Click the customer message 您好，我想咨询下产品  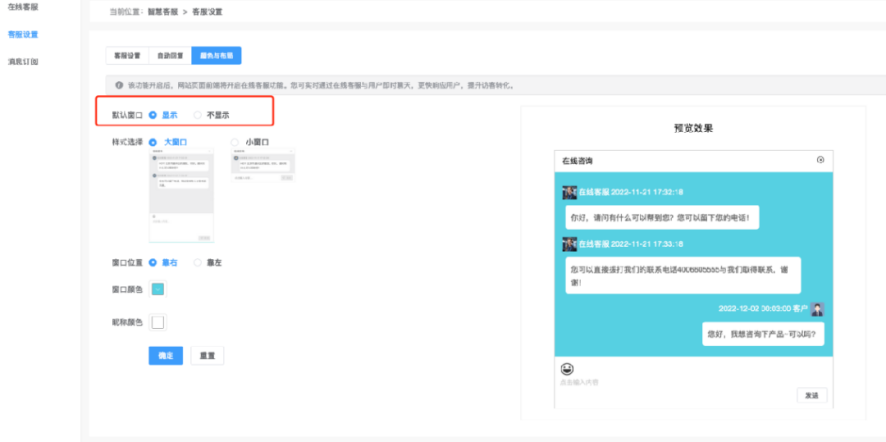pos(763,333)
